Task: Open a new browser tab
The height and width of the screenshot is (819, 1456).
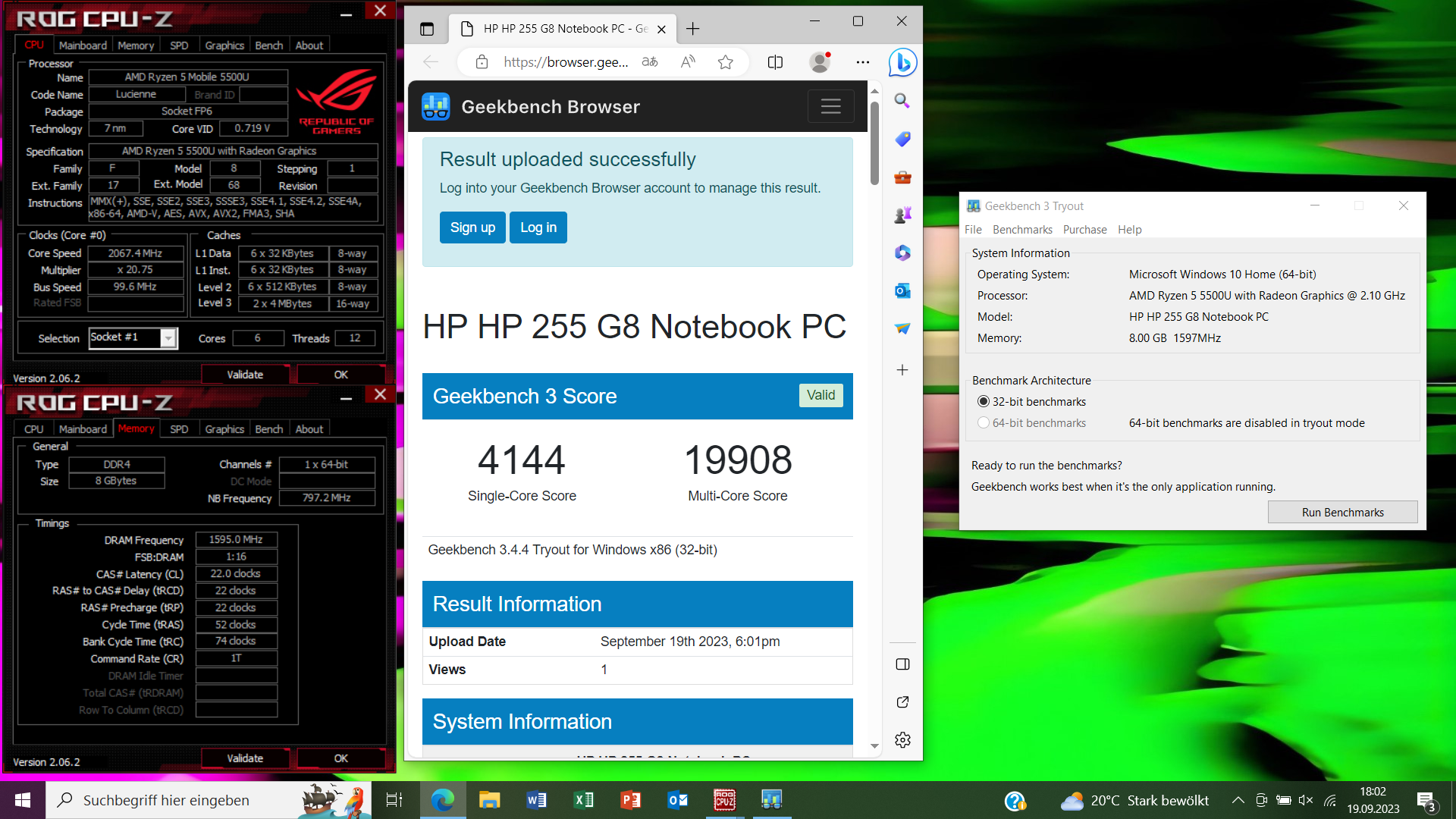Action: click(692, 29)
